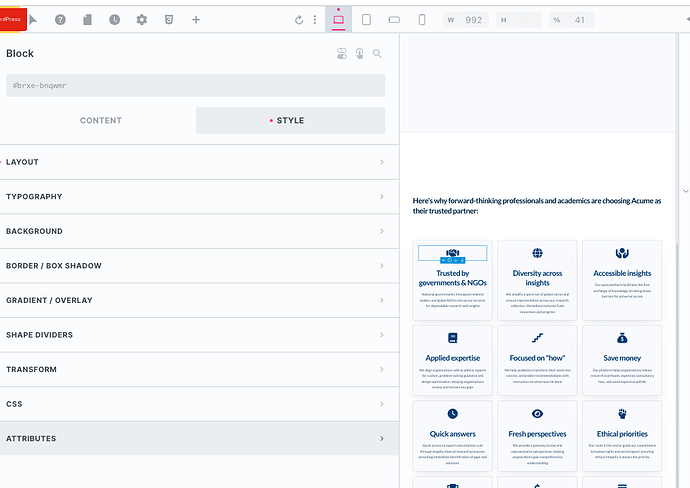Open the revisions history clock icon
The height and width of the screenshot is (488, 690).
coord(114,19)
